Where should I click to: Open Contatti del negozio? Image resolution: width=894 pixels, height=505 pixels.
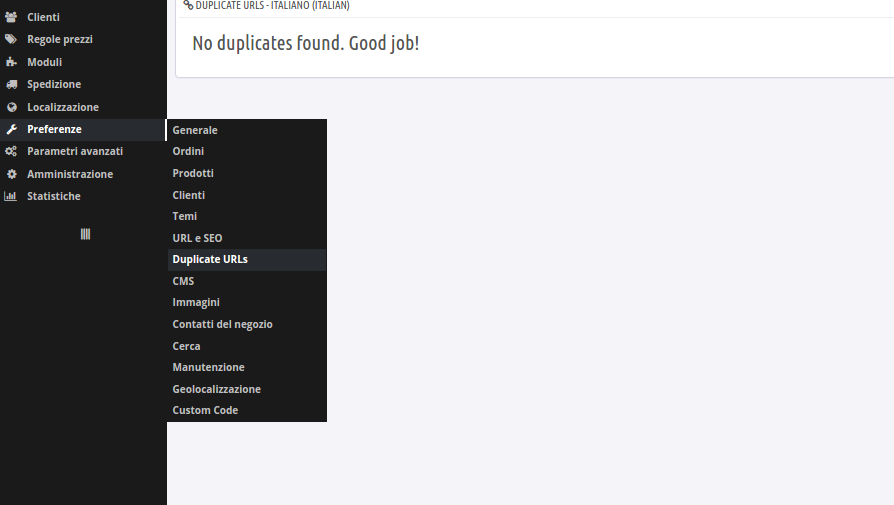222,324
